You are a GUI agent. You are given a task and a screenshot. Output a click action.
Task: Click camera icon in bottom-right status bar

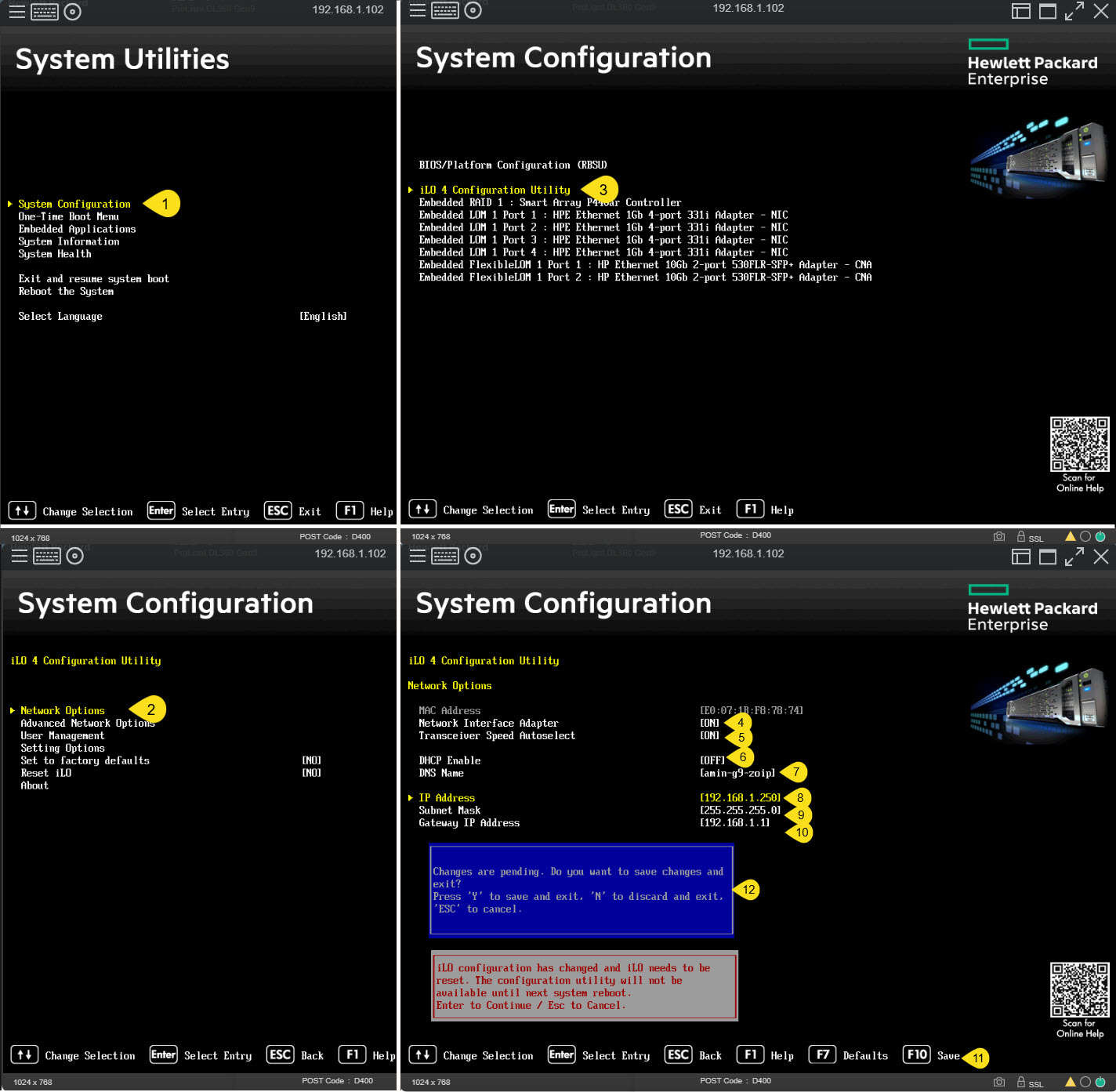click(999, 1083)
